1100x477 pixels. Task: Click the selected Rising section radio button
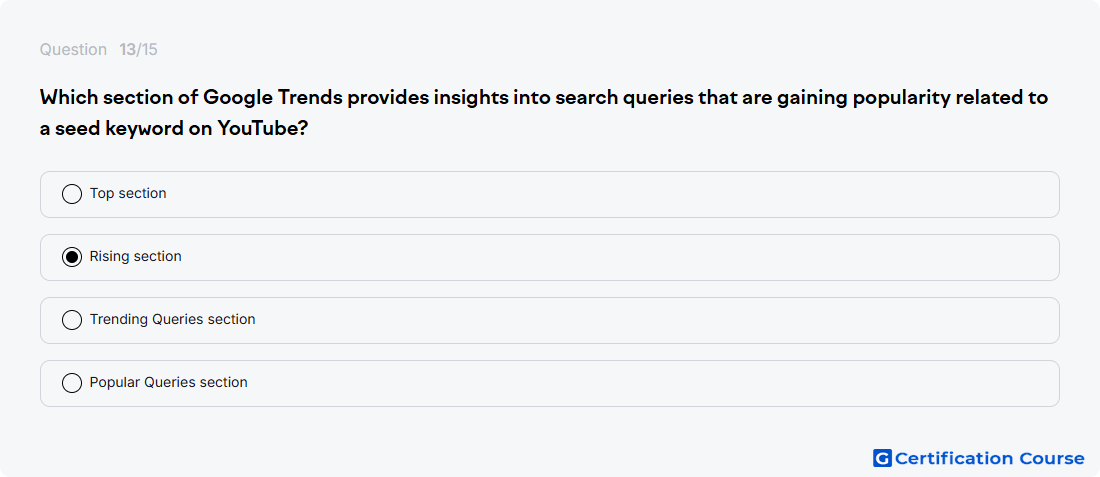tap(72, 257)
